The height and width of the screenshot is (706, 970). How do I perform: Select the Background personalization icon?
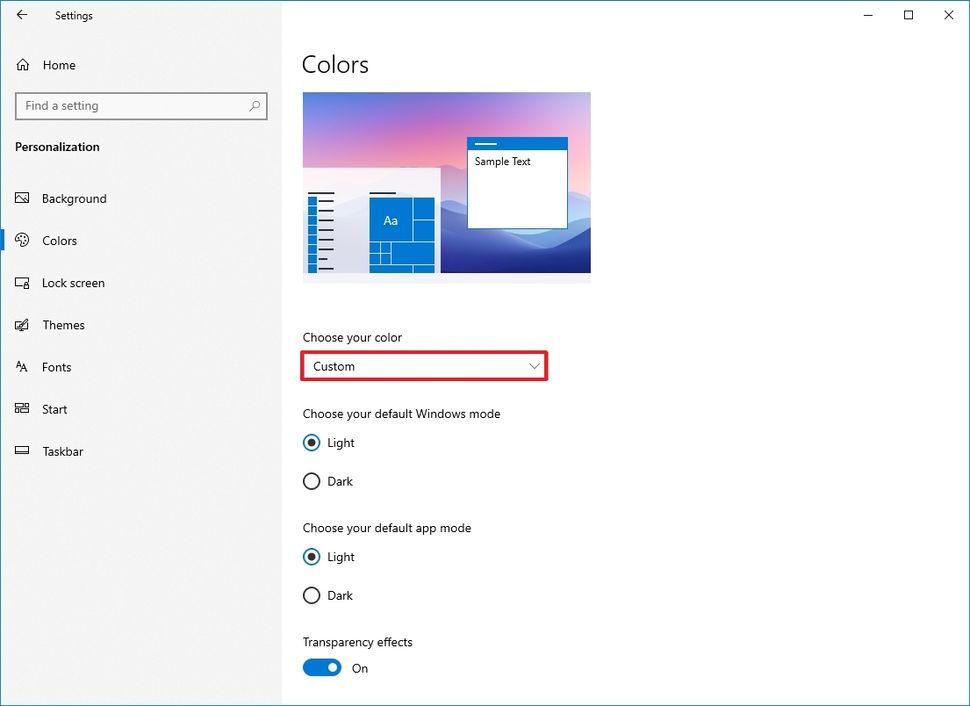pyautogui.click(x=22, y=198)
